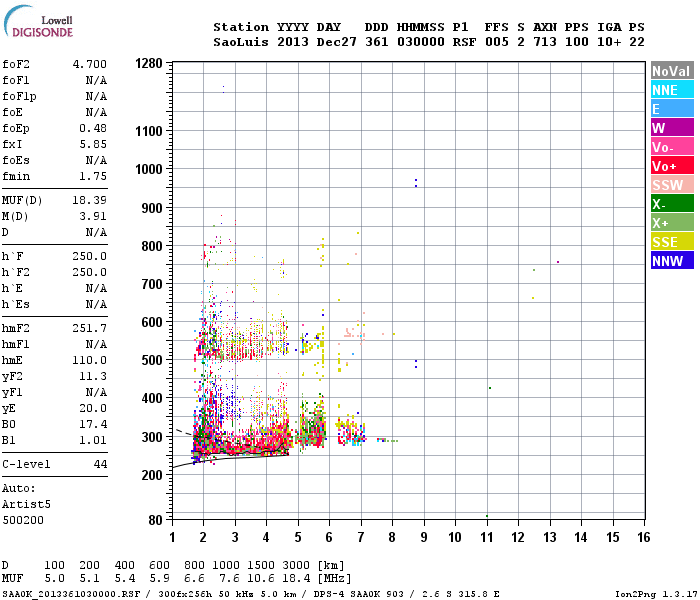This screenshot has height=600, width=700.
Task: Click the 10 MHz x-axis label
Action: tap(455, 537)
